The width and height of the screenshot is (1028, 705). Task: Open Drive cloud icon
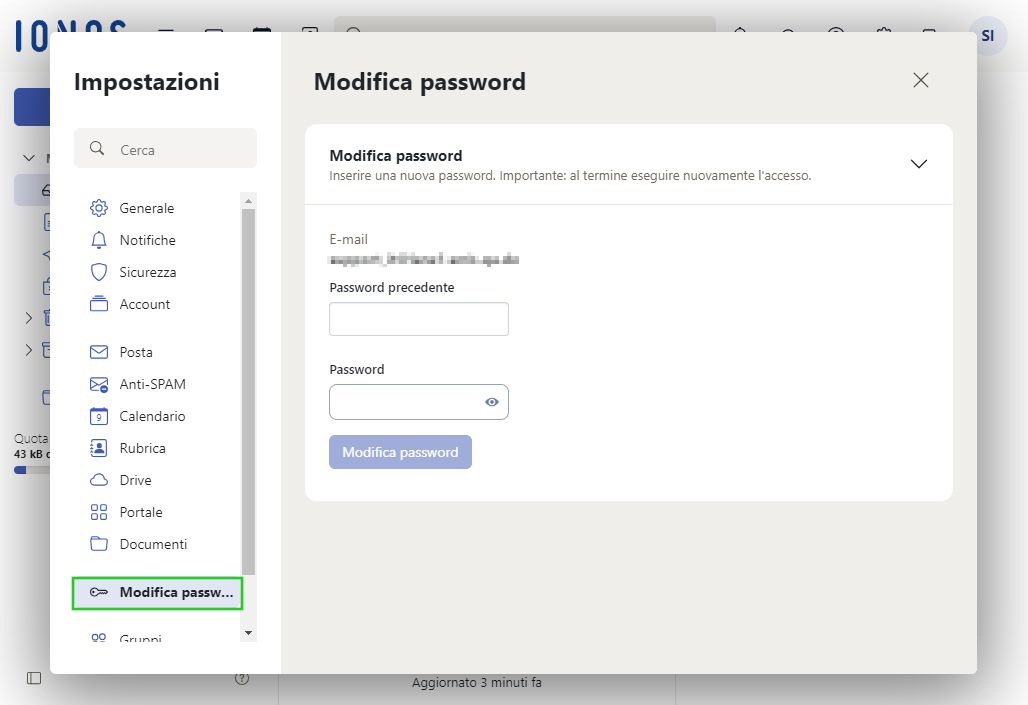coord(98,480)
